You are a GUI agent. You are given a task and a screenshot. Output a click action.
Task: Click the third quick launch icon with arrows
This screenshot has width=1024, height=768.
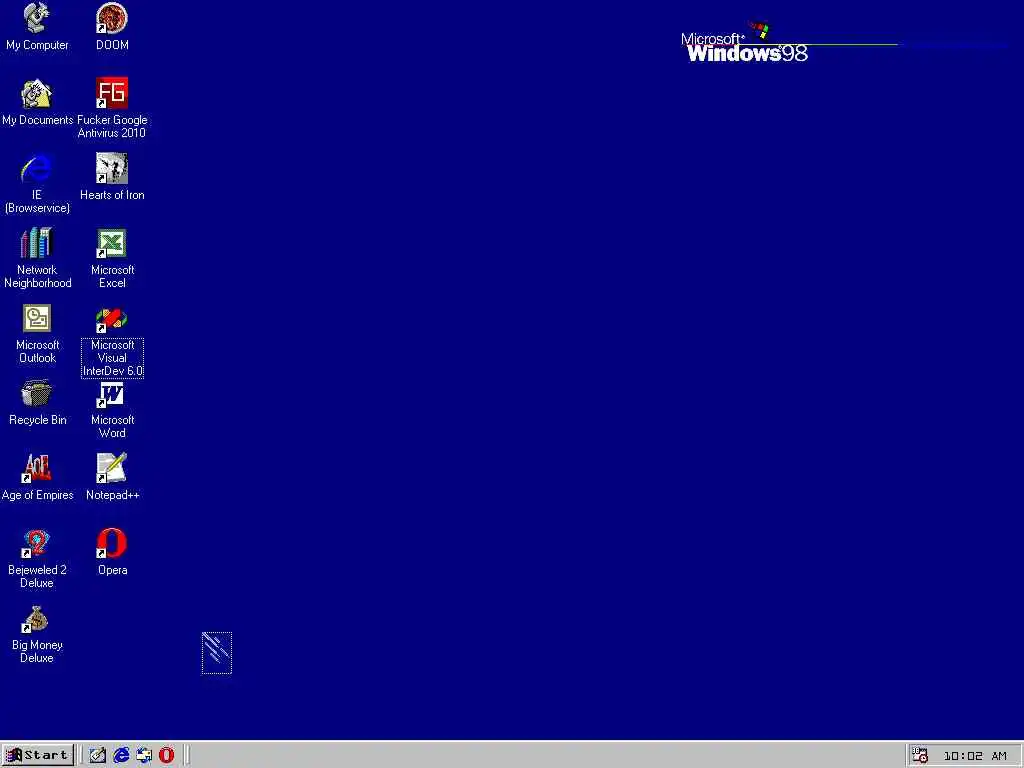144,756
